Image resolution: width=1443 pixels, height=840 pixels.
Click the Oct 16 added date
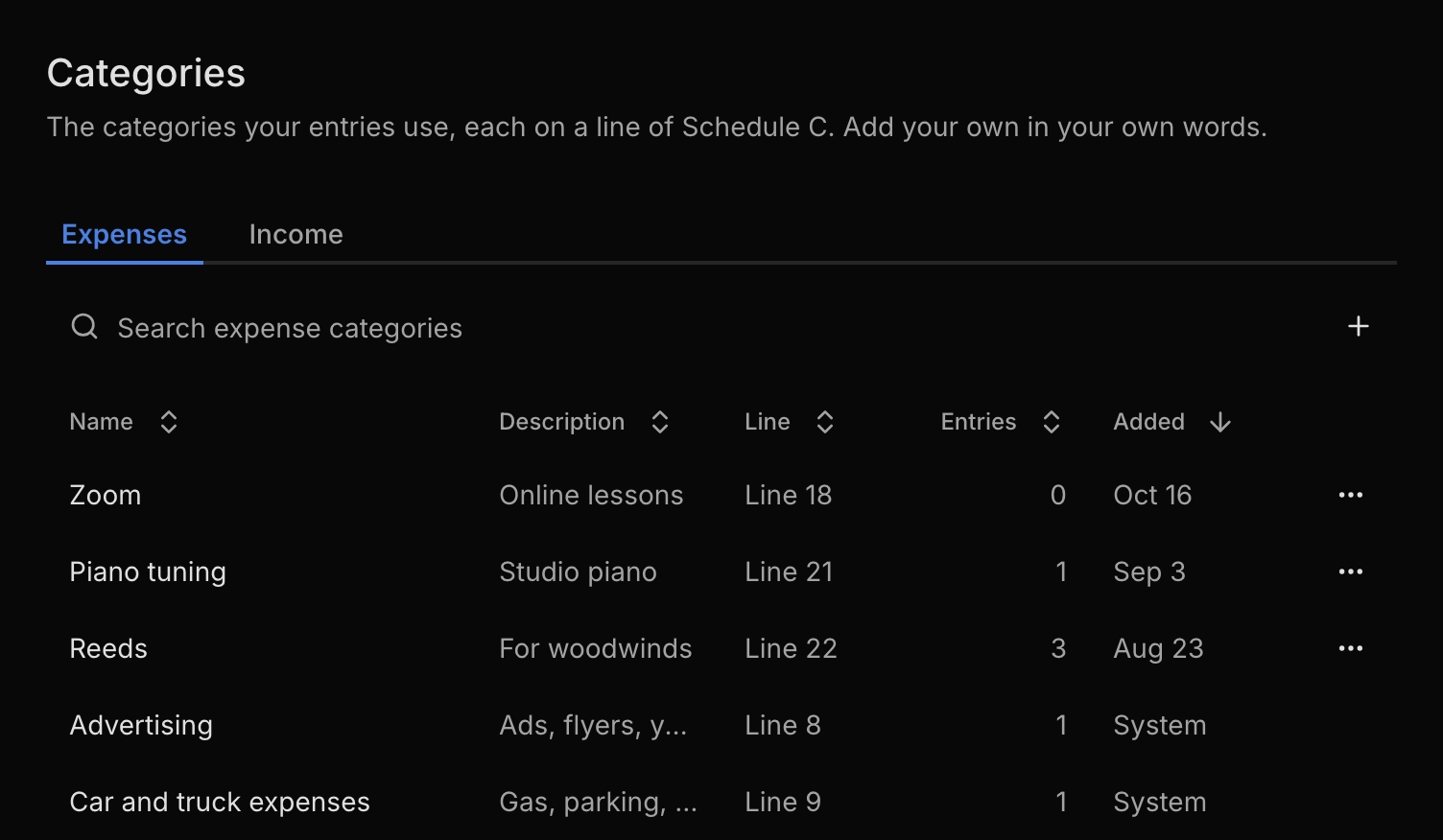click(x=1152, y=495)
